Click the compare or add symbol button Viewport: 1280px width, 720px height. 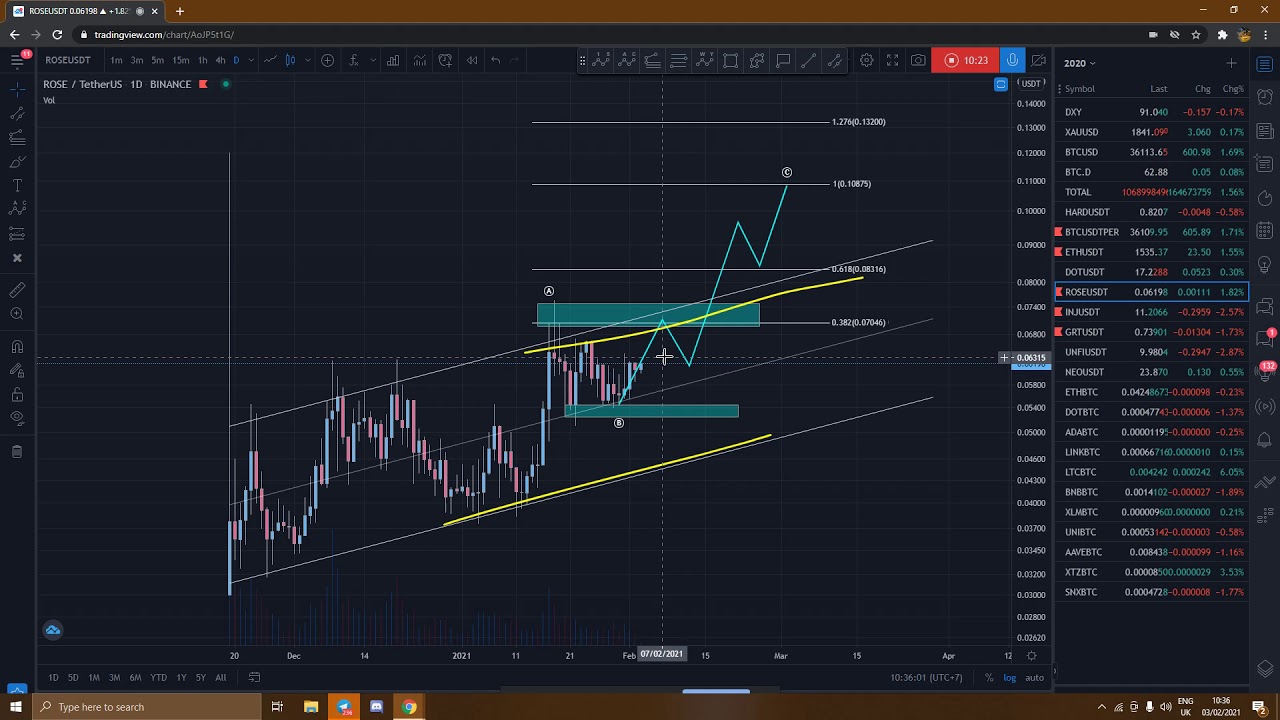tap(327, 60)
